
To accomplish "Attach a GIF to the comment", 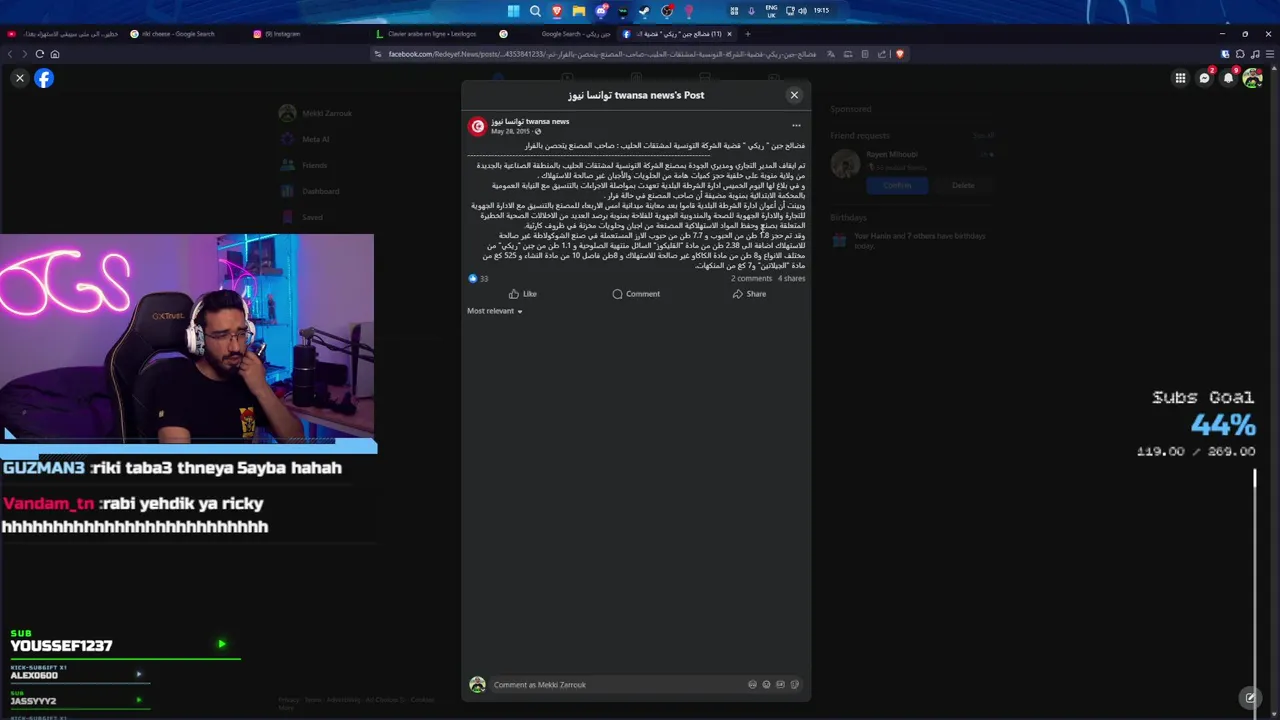I will 780,685.
